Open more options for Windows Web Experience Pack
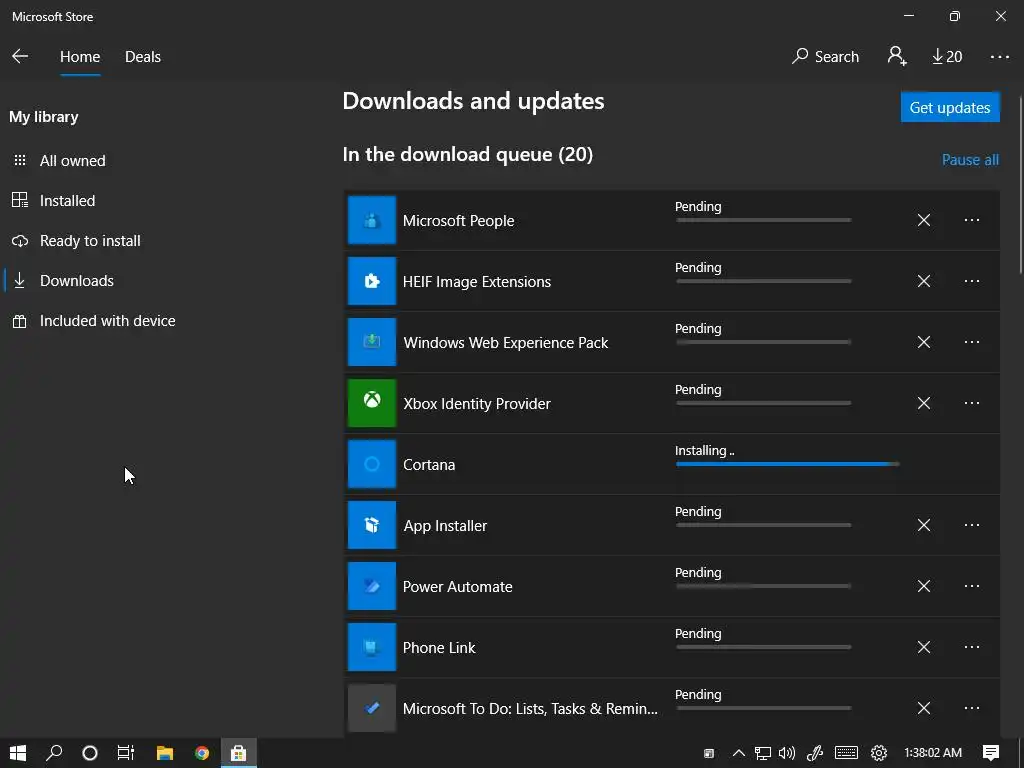The height and width of the screenshot is (768, 1024). tap(972, 342)
